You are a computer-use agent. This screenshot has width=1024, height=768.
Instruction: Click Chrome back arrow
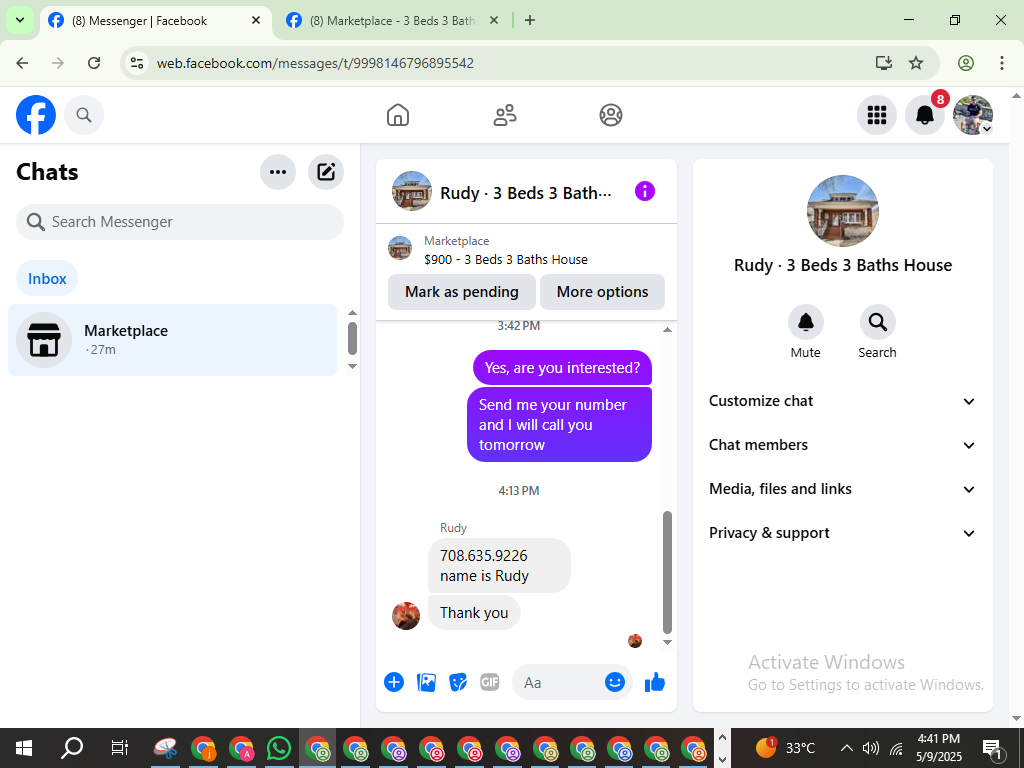(22, 63)
